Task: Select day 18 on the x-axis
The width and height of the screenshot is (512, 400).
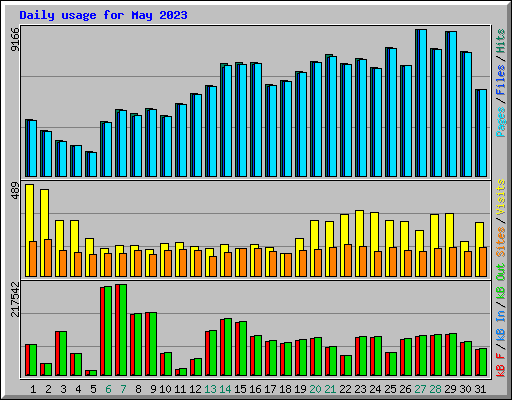Action: pyautogui.click(x=285, y=389)
